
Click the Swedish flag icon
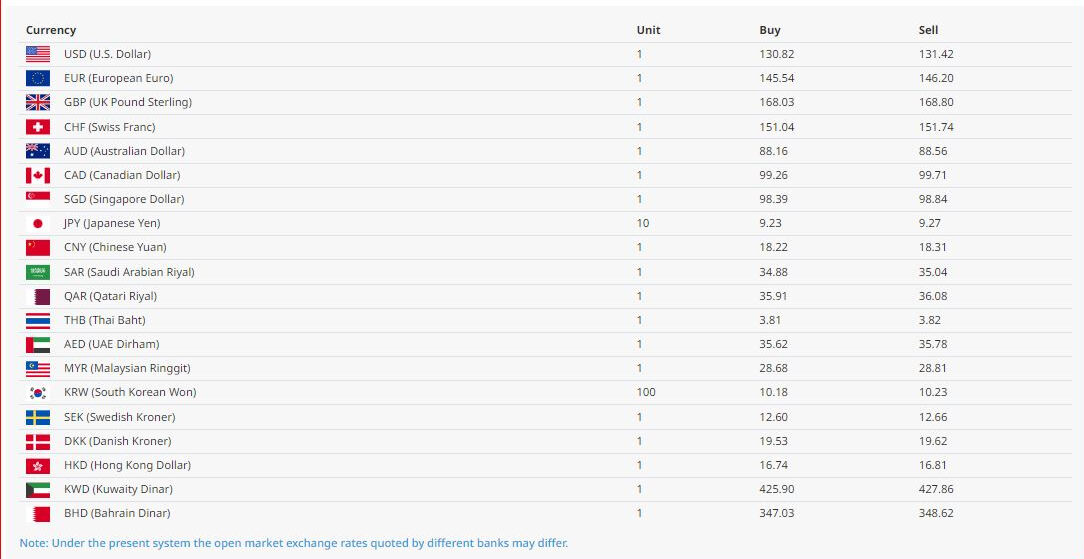(x=38, y=417)
